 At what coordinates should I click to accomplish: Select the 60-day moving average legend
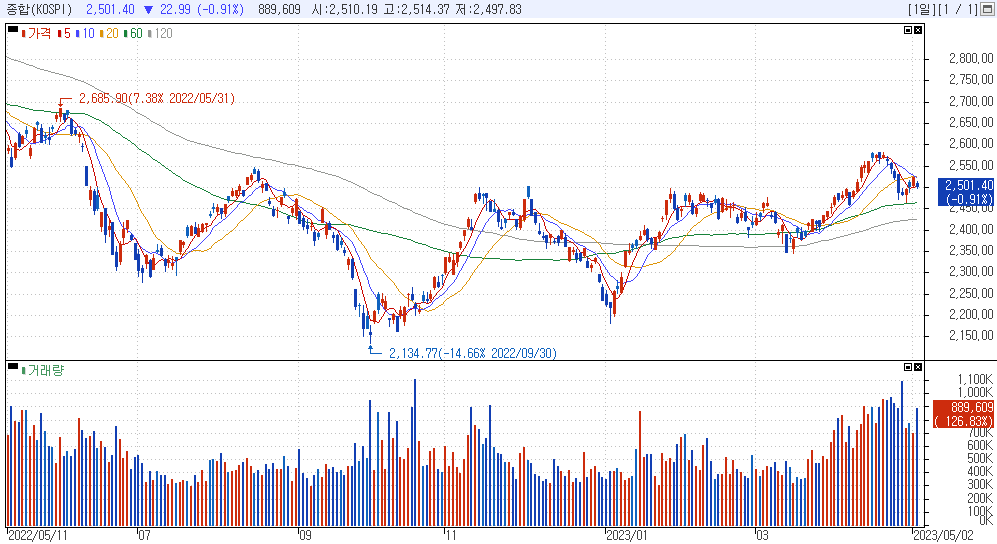pyautogui.click(x=134, y=33)
